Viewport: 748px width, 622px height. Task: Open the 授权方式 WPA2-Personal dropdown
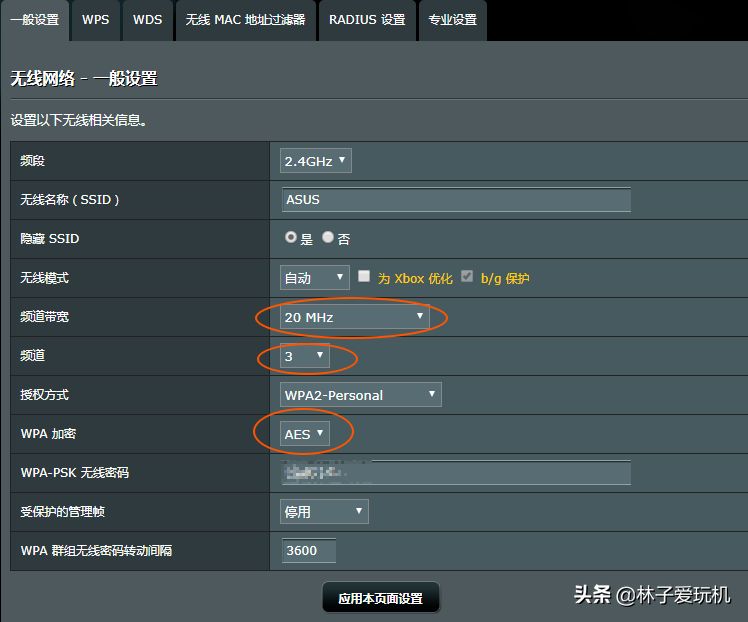point(361,395)
